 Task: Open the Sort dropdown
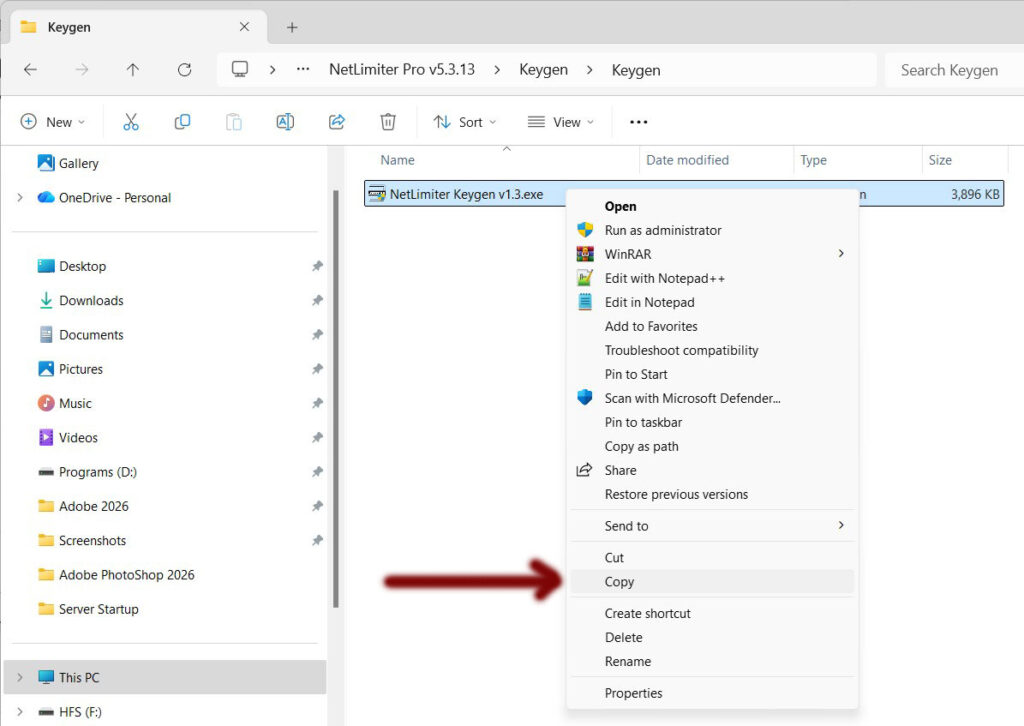coord(464,122)
